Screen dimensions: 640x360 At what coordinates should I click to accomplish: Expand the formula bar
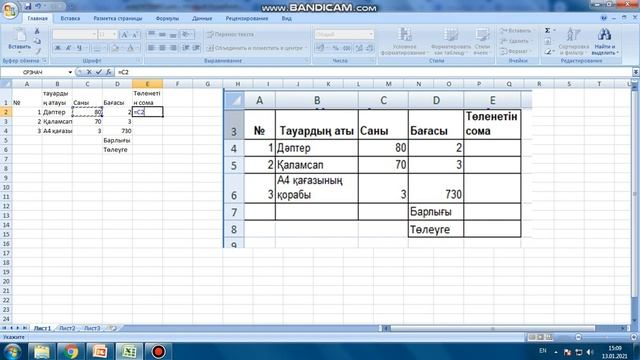(x=636, y=72)
